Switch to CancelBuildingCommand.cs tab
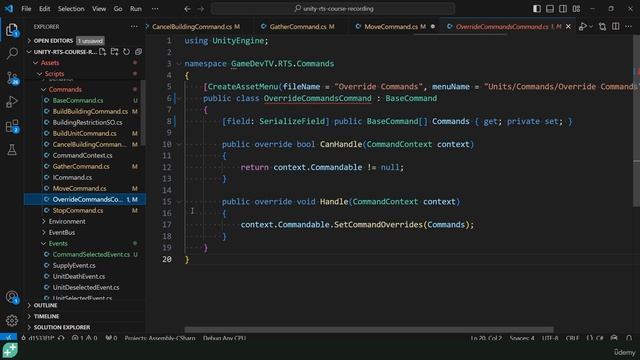 coord(195,27)
